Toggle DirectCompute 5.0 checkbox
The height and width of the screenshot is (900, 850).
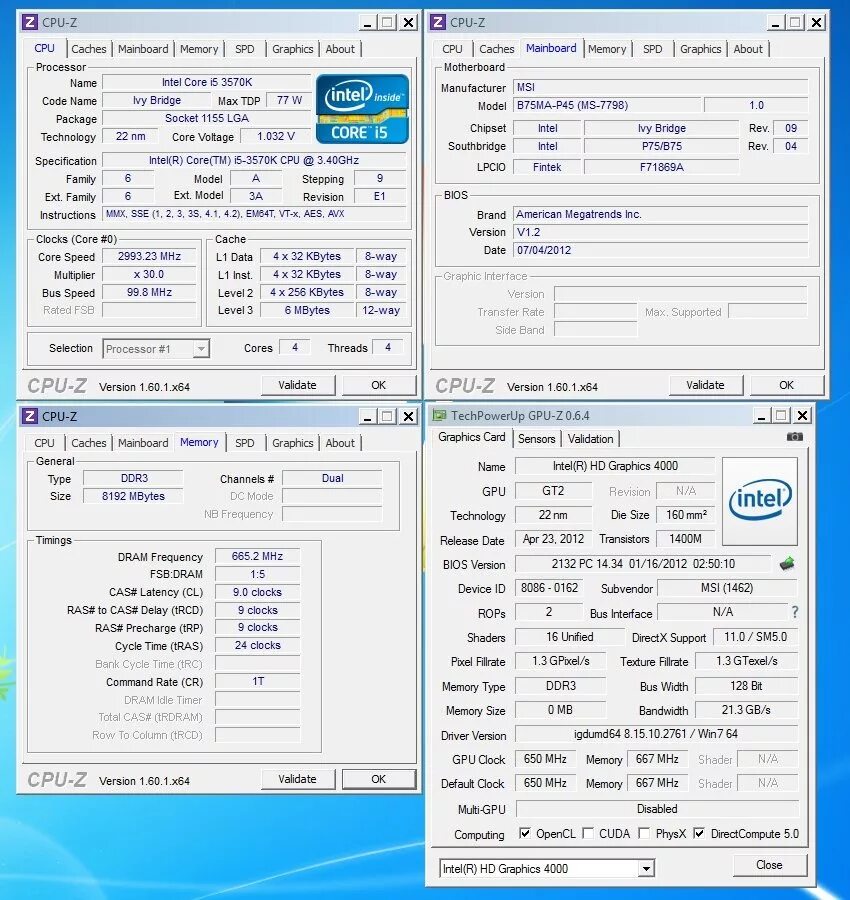(x=698, y=833)
